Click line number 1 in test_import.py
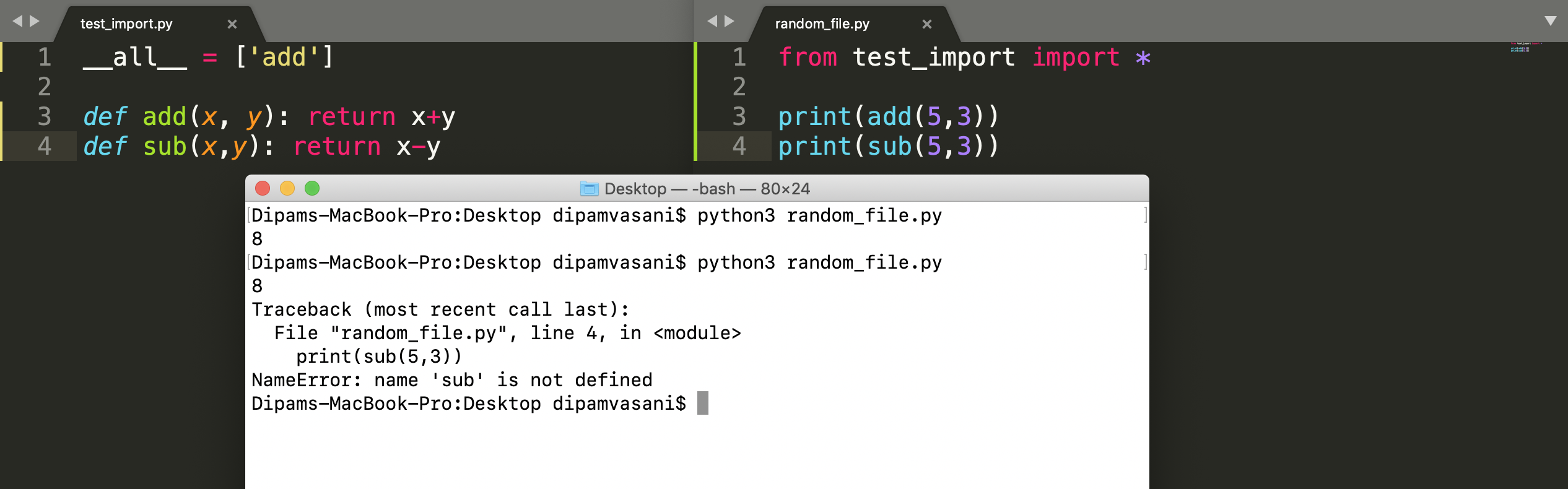 [x=44, y=57]
